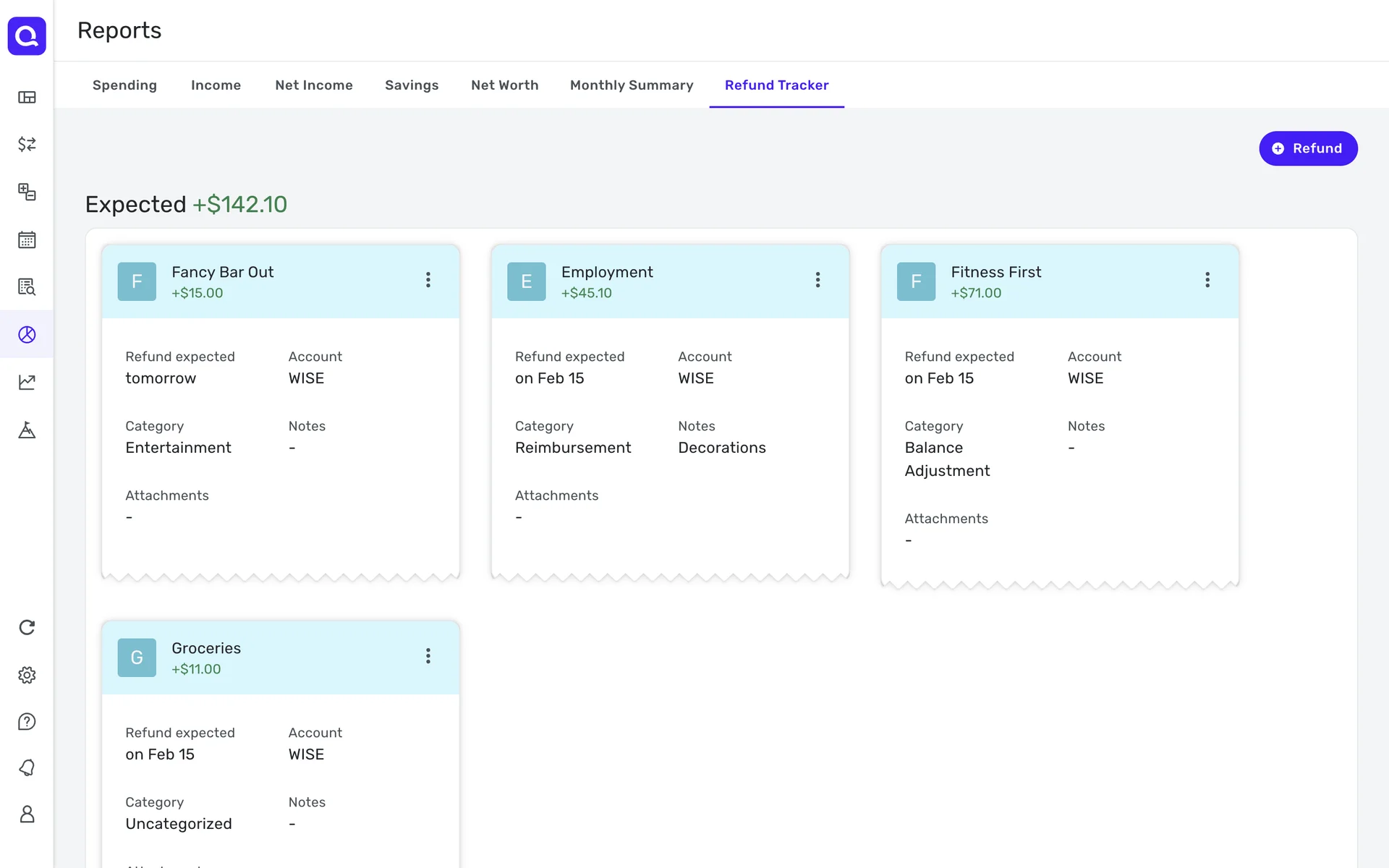Click the Groceries G avatar tile
The height and width of the screenshot is (868, 1389).
137,658
